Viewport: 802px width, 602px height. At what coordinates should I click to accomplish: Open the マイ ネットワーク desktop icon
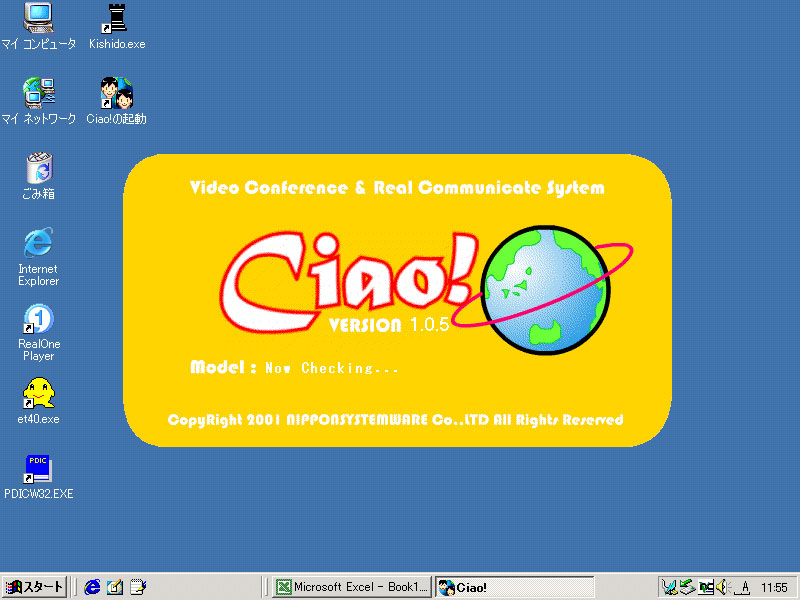[x=38, y=93]
